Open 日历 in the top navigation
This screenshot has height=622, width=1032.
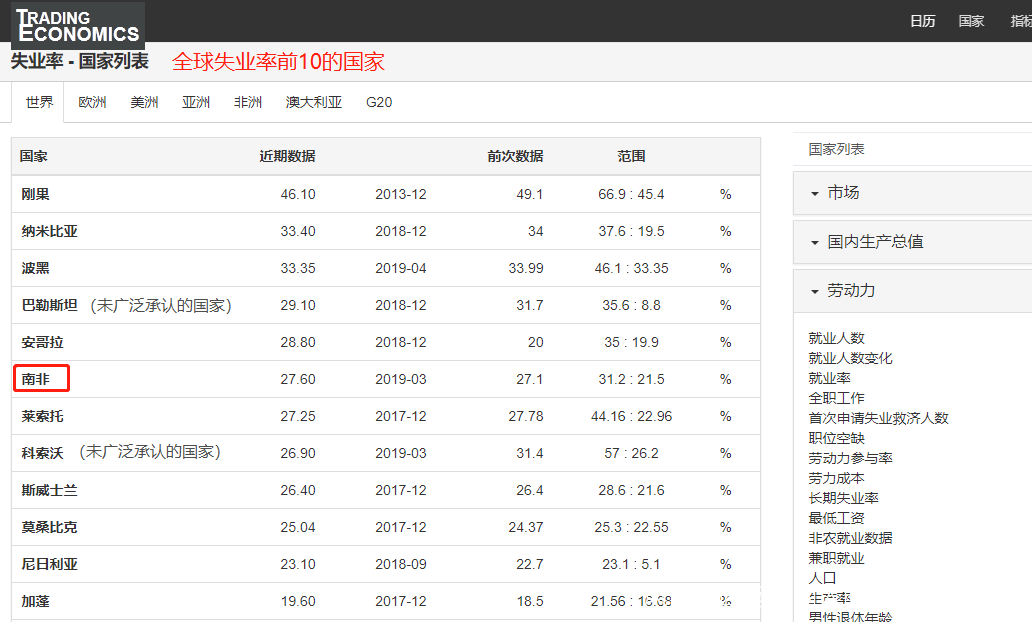[922, 21]
